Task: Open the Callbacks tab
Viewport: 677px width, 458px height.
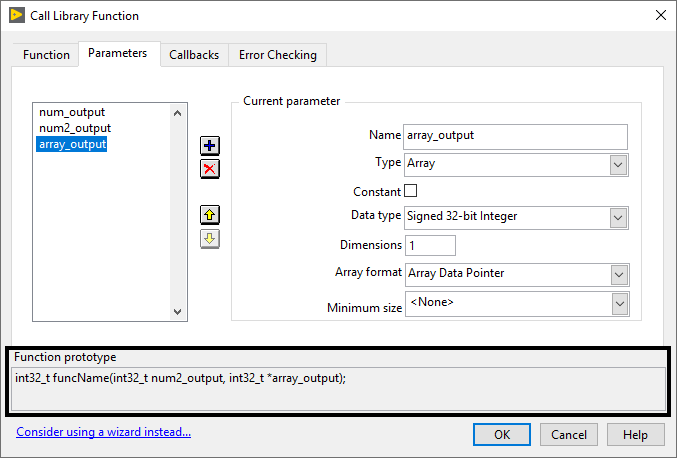Action: [x=194, y=55]
